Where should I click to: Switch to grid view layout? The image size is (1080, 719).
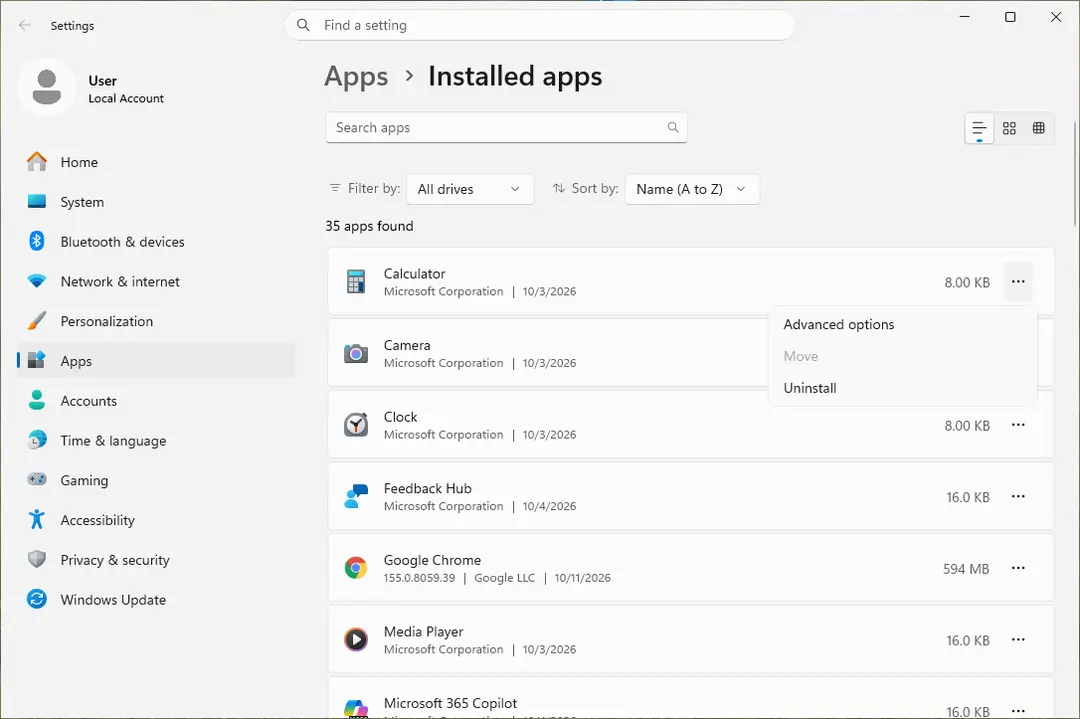coord(1009,128)
